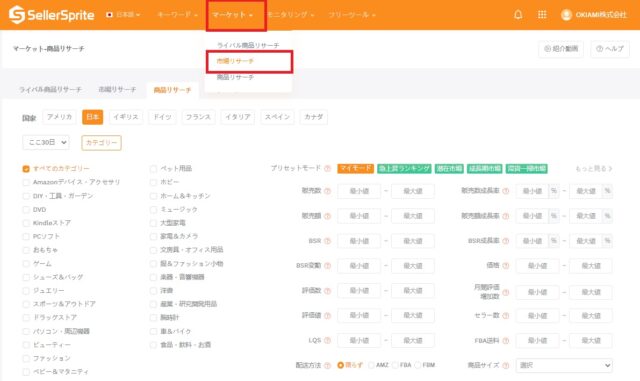Click help icon beside BSR成長率

pyautogui.click(x=506, y=241)
